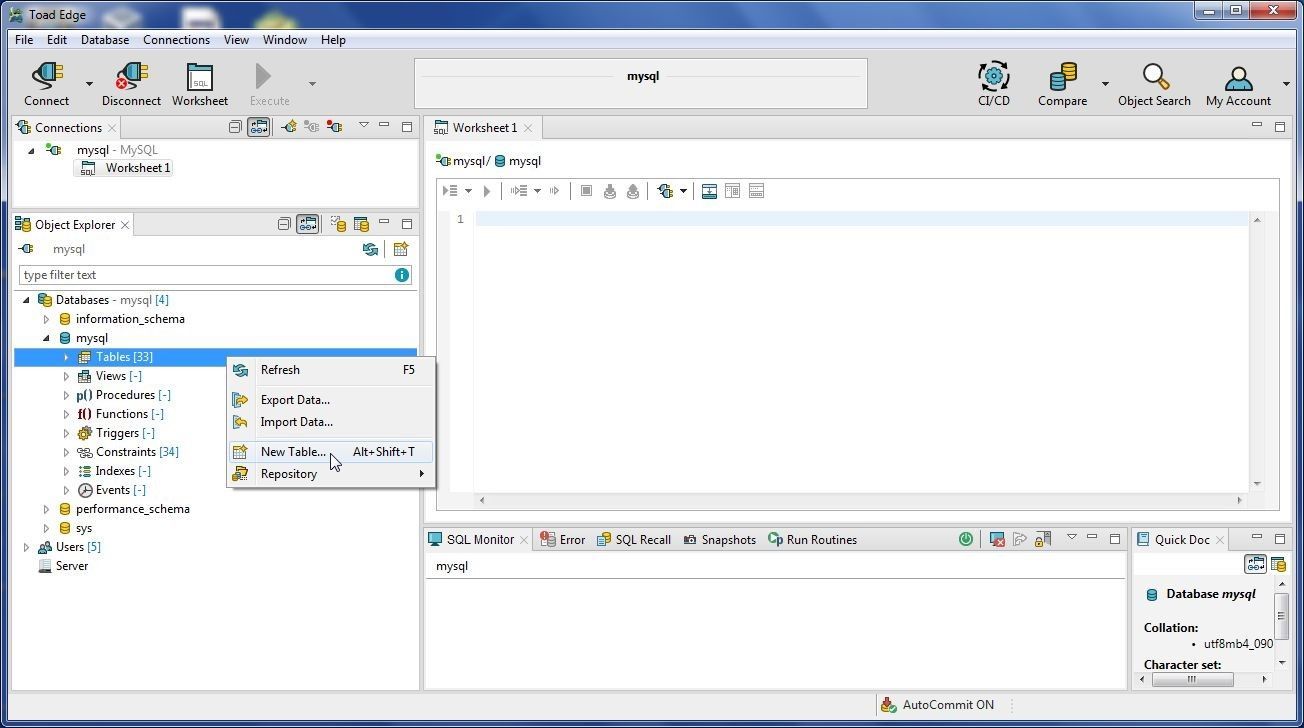The image size is (1304, 728).
Task: Choose Refresh in the context menu
Action: coord(331,370)
